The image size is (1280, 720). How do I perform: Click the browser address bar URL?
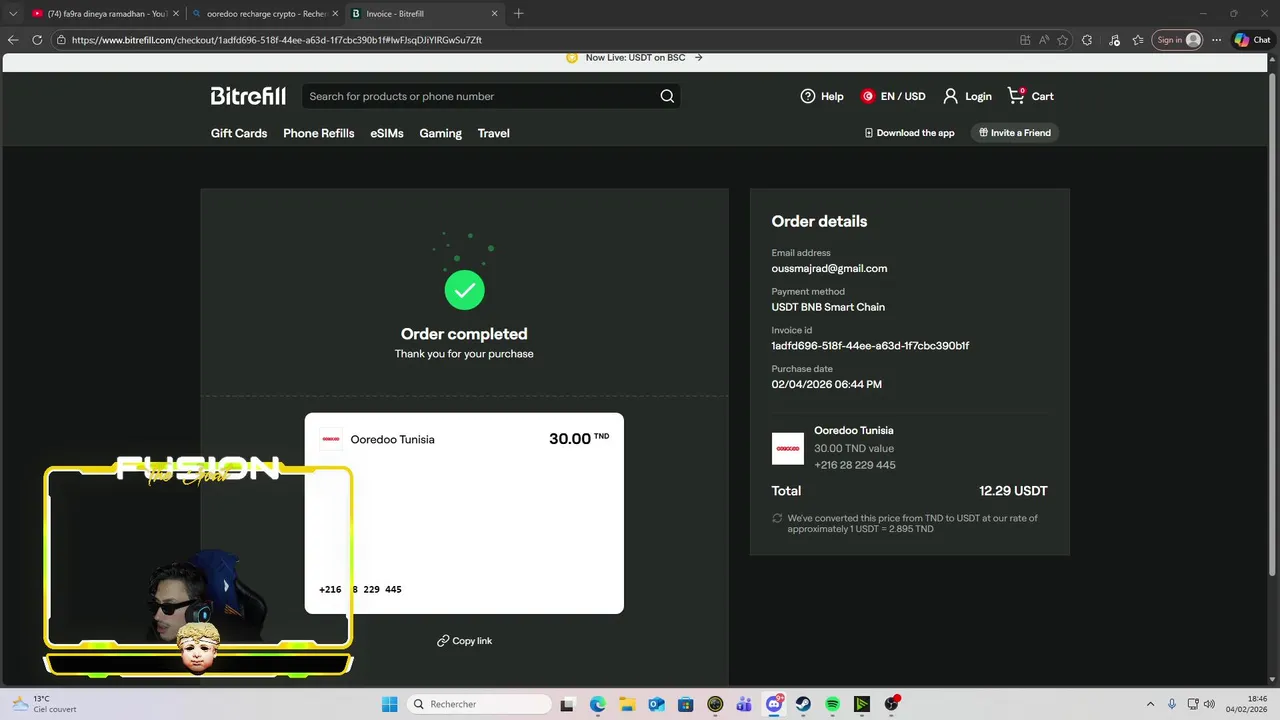point(277,40)
